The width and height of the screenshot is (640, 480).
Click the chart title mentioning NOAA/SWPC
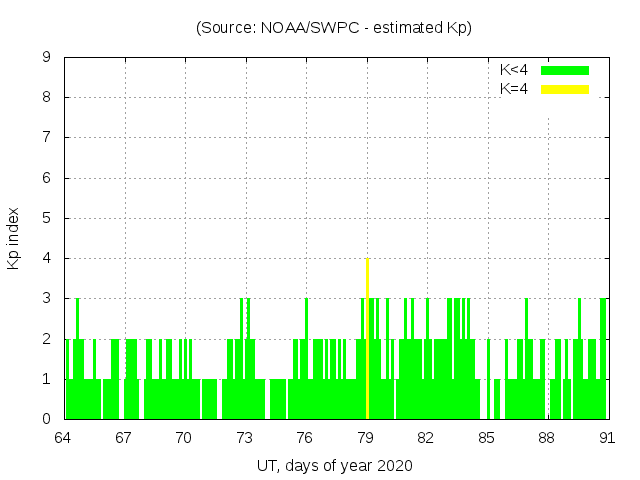pos(334,28)
